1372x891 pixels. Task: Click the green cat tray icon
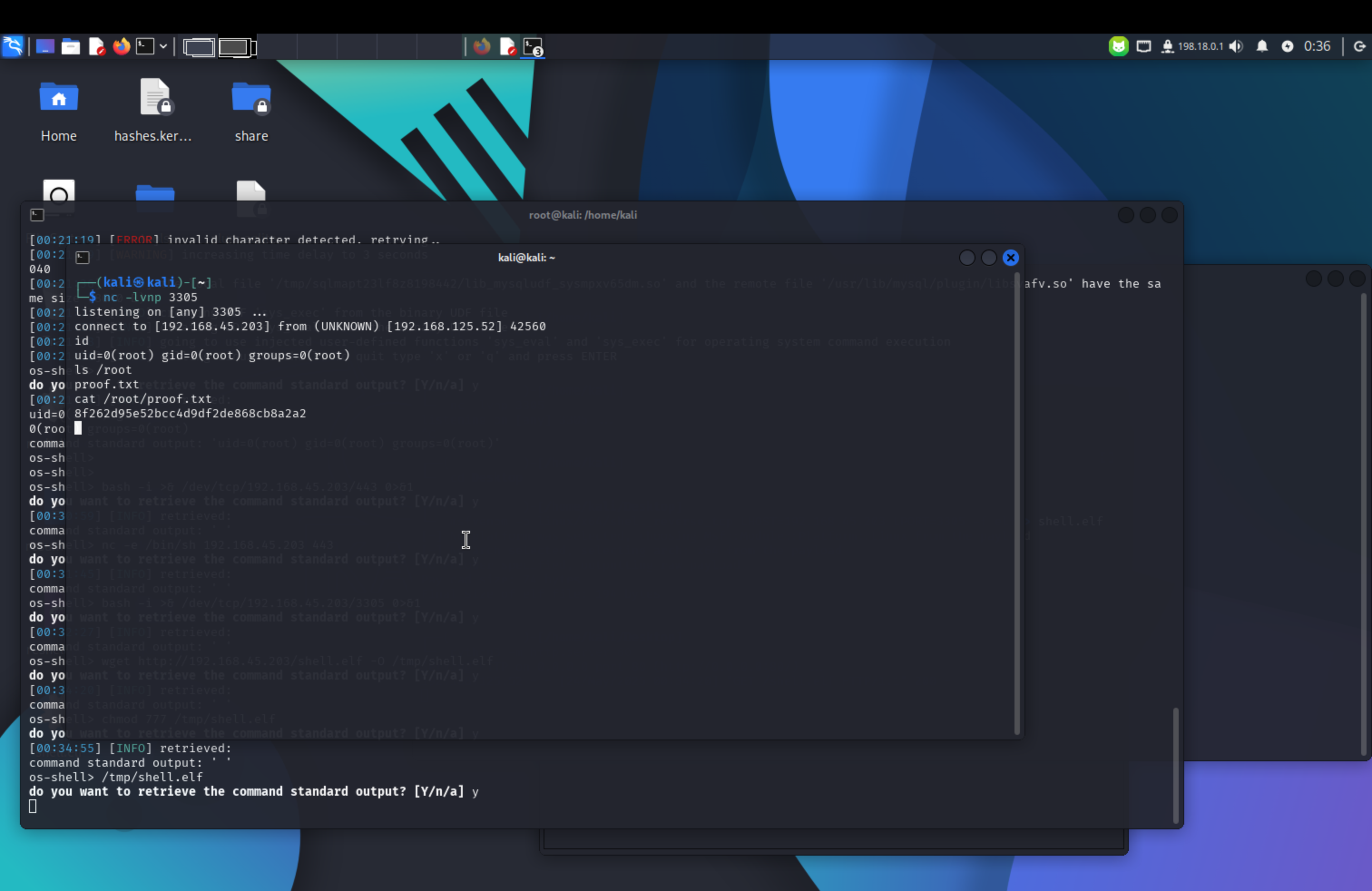[x=1118, y=46]
